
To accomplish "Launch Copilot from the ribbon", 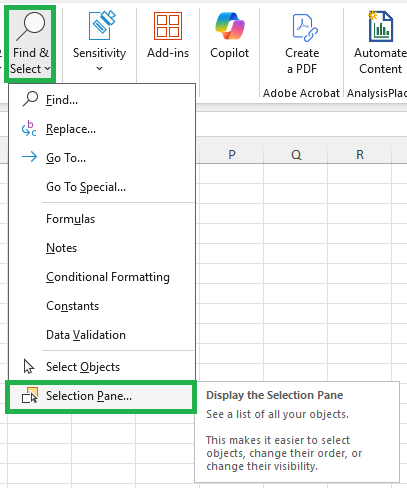I will [x=229, y=36].
